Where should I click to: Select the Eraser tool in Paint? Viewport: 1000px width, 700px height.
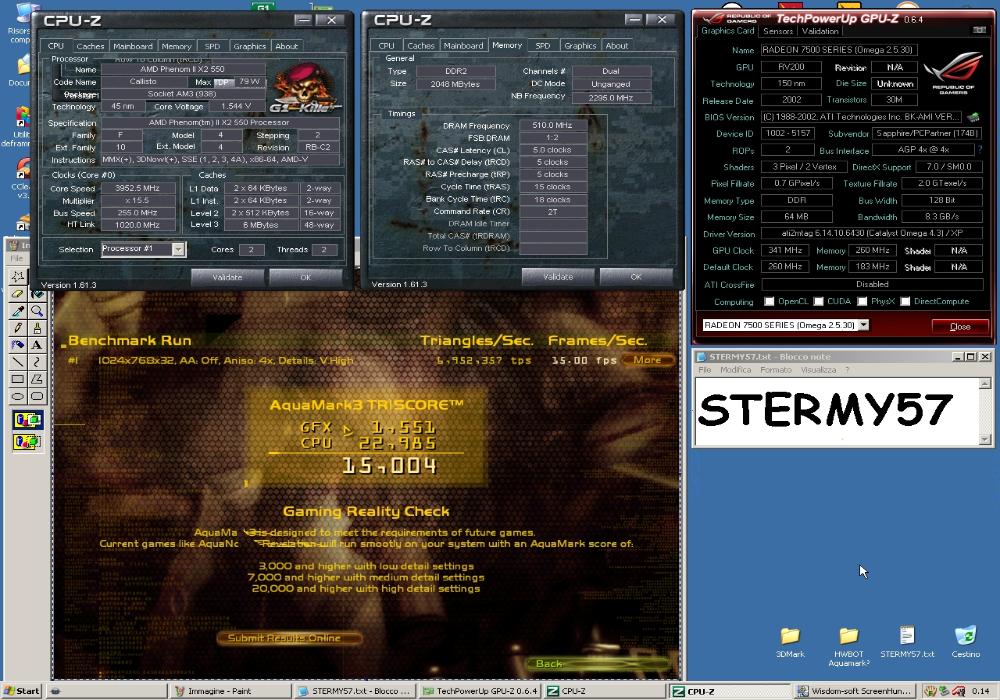17,294
